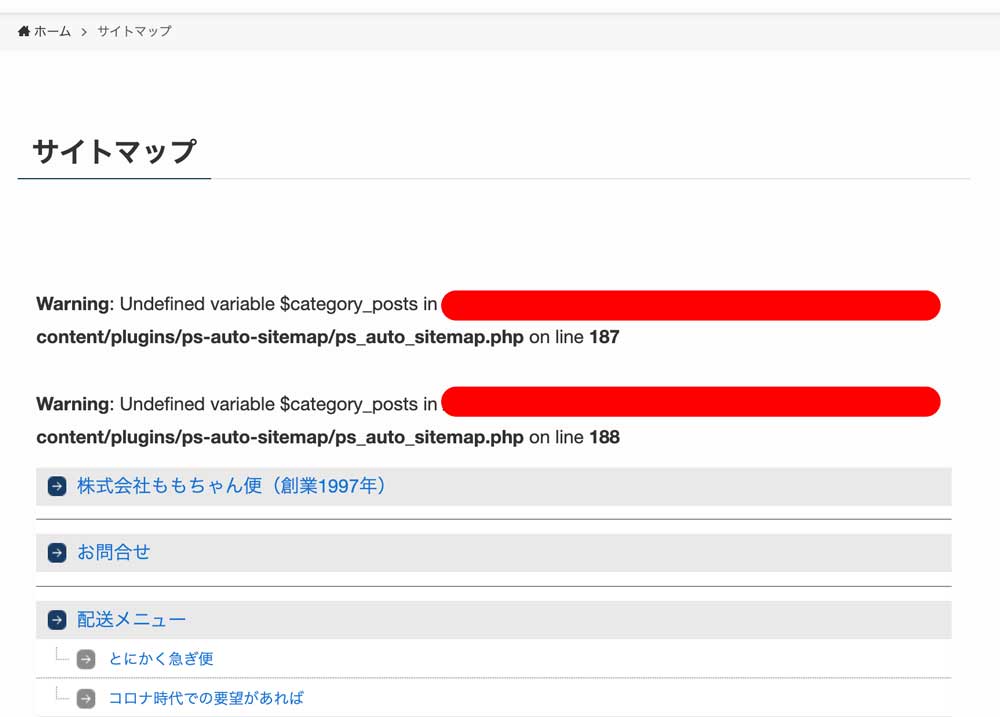This screenshot has width=1000, height=717.
Task: Select the サイトマップ breadcrumb item
Action: pos(134,31)
